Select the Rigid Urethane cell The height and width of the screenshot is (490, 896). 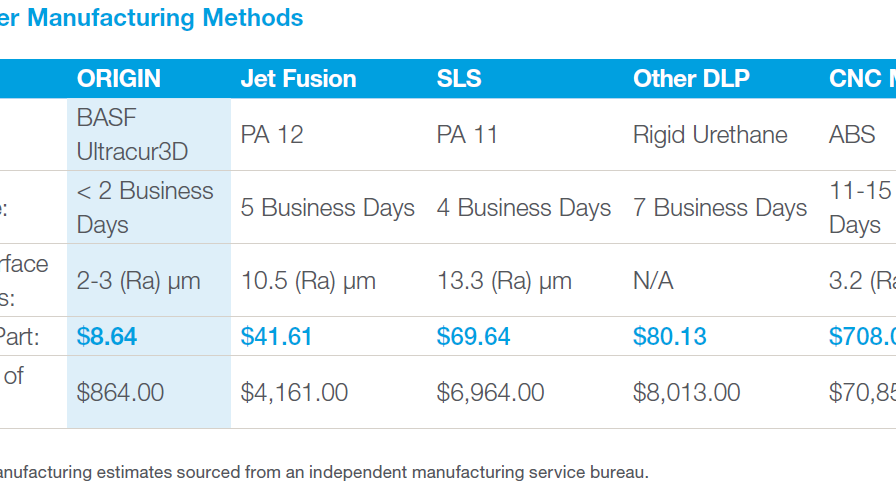pos(710,135)
